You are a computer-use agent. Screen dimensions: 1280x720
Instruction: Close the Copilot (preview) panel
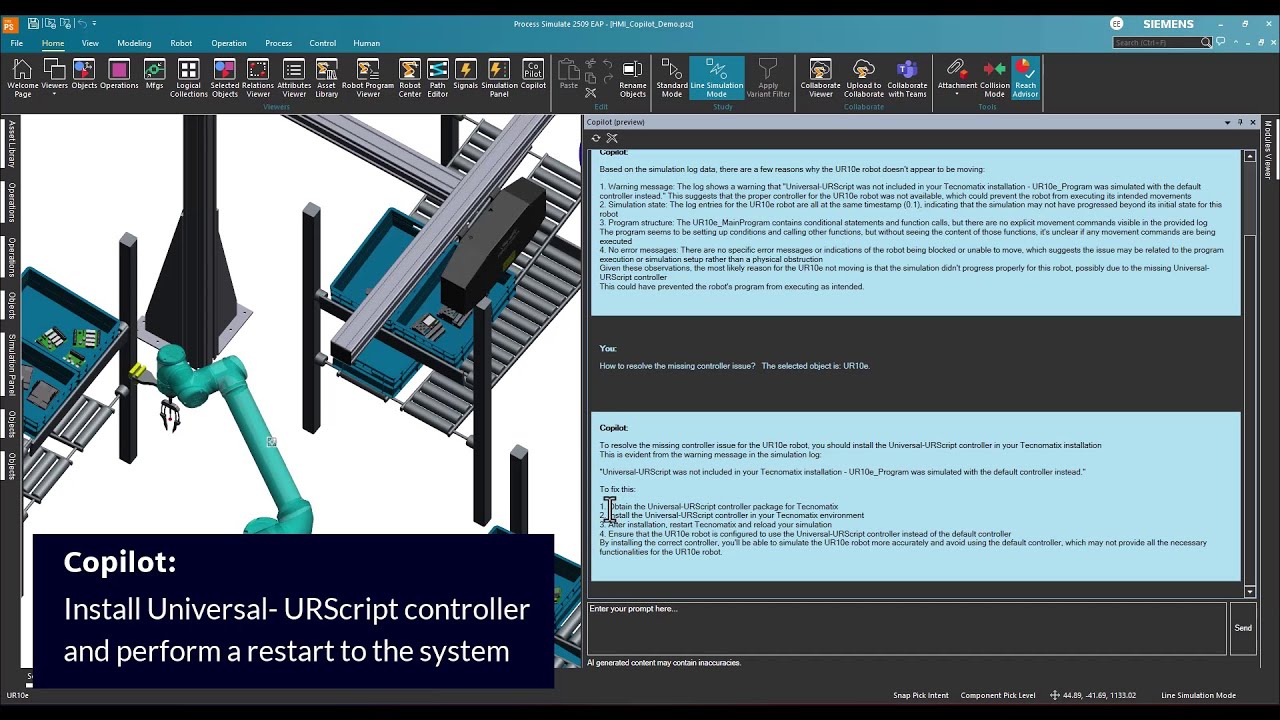pos(1252,122)
